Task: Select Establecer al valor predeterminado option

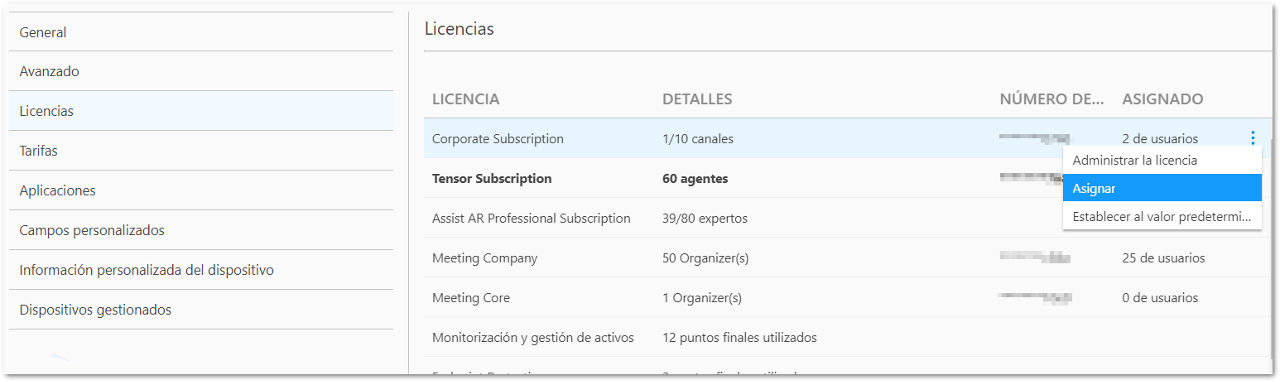Action: [1163, 216]
